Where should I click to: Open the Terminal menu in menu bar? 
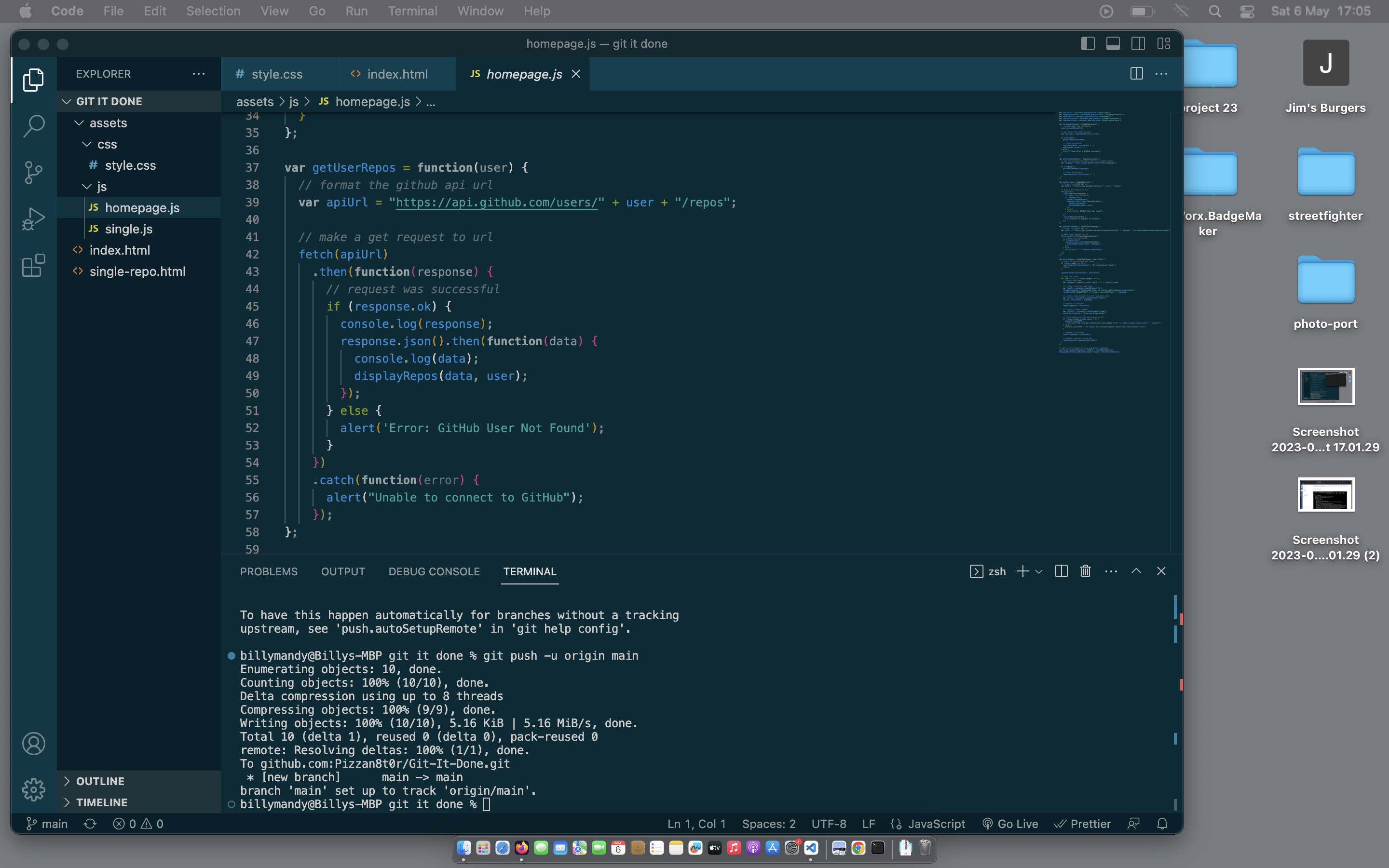click(413, 11)
